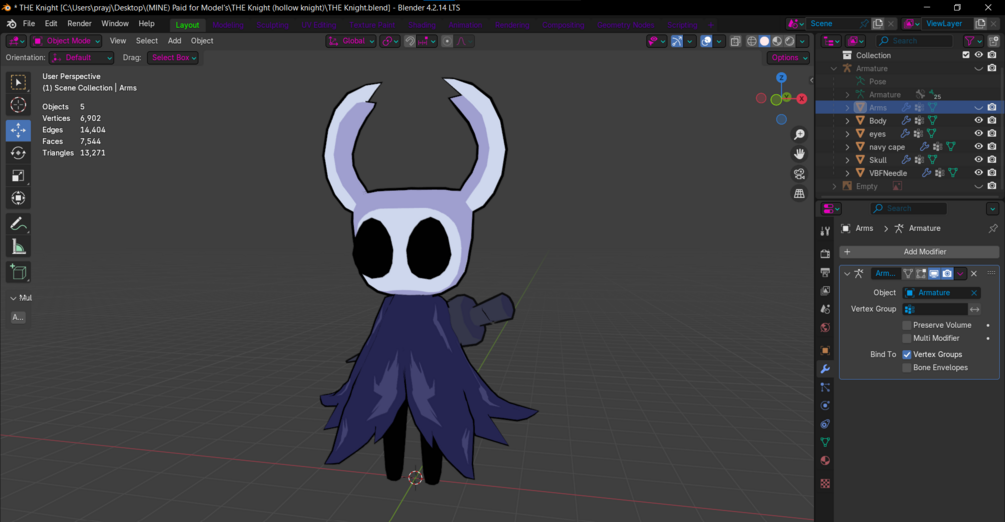1005x522 pixels.
Task: Toggle proportional editing button
Action: click(447, 41)
